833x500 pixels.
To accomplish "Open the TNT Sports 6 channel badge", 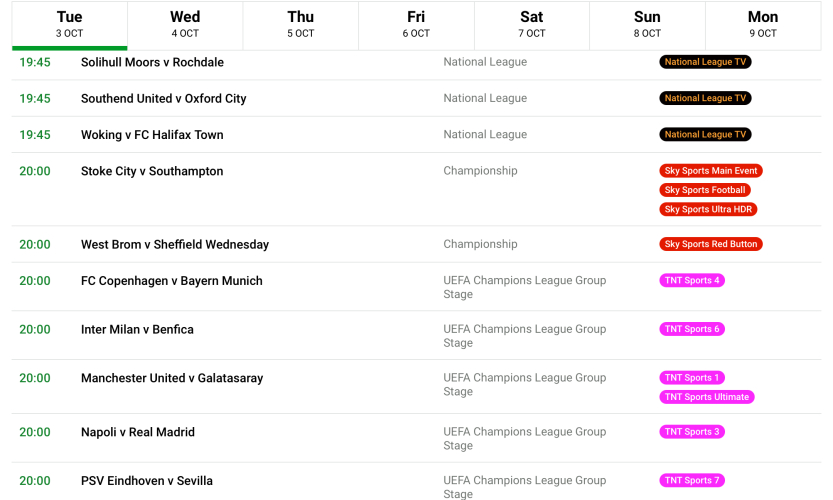I will tap(692, 329).
